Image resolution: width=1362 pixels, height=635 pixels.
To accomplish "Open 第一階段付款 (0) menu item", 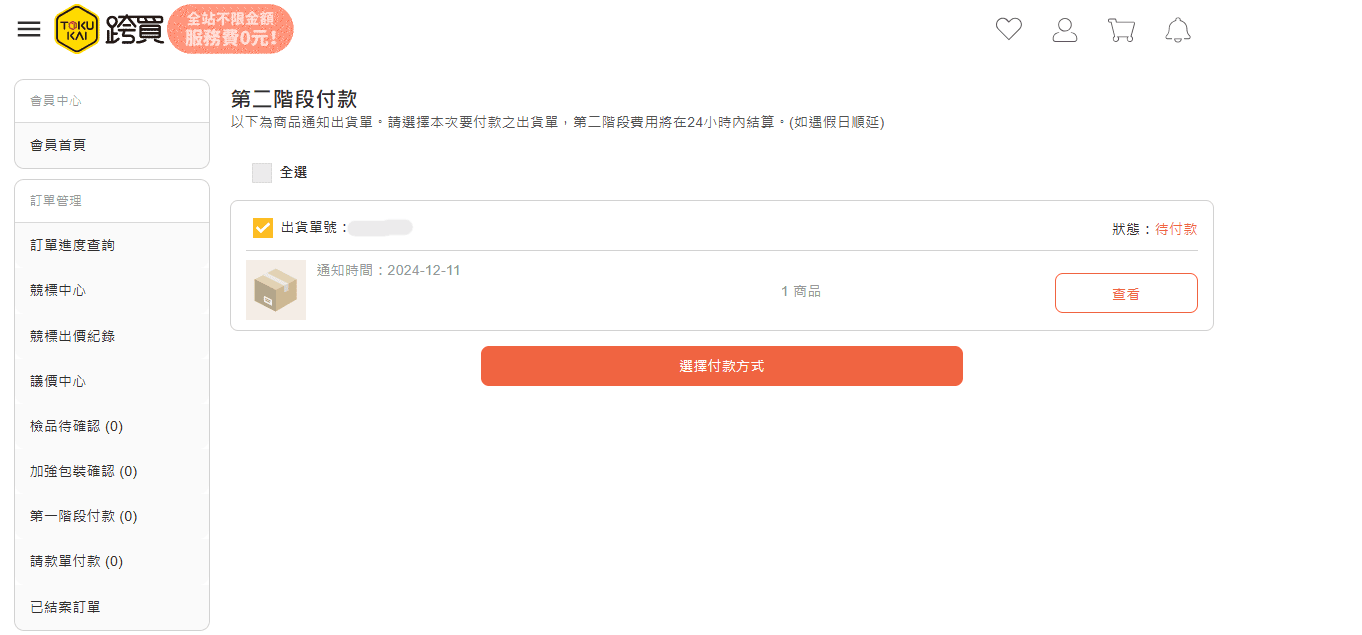I will point(112,516).
